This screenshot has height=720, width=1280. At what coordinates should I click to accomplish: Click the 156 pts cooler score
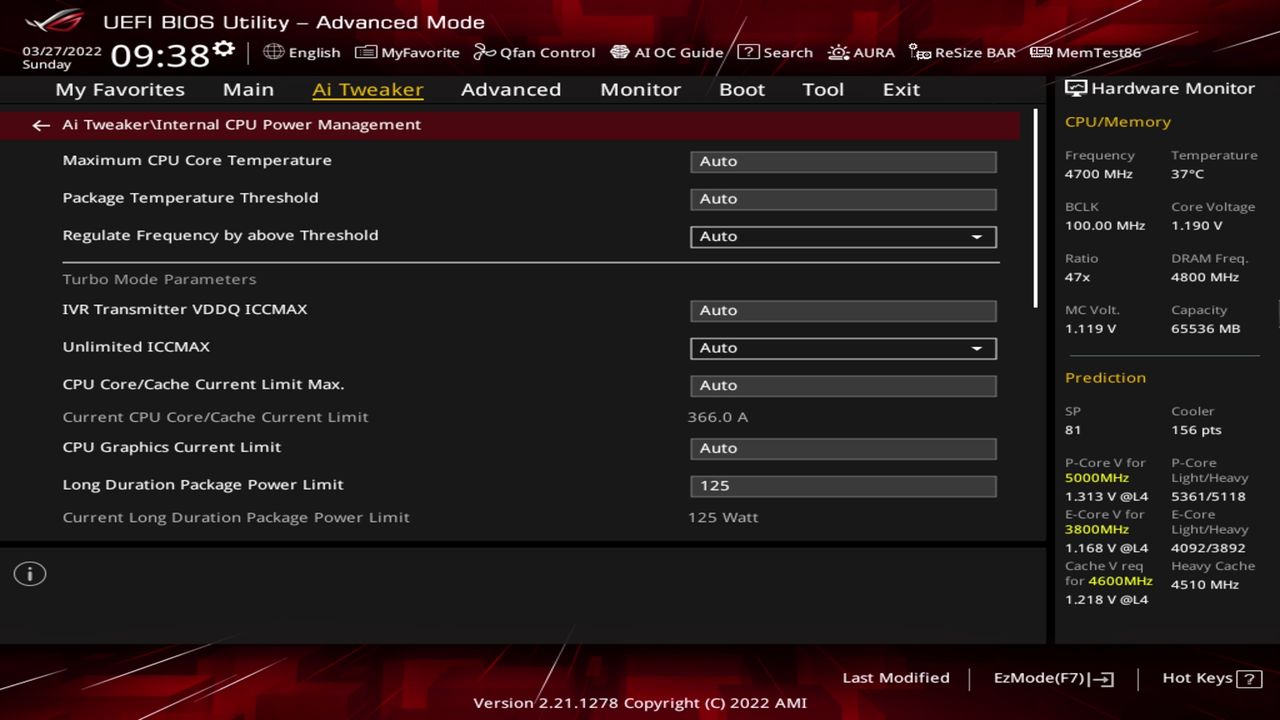click(1196, 430)
